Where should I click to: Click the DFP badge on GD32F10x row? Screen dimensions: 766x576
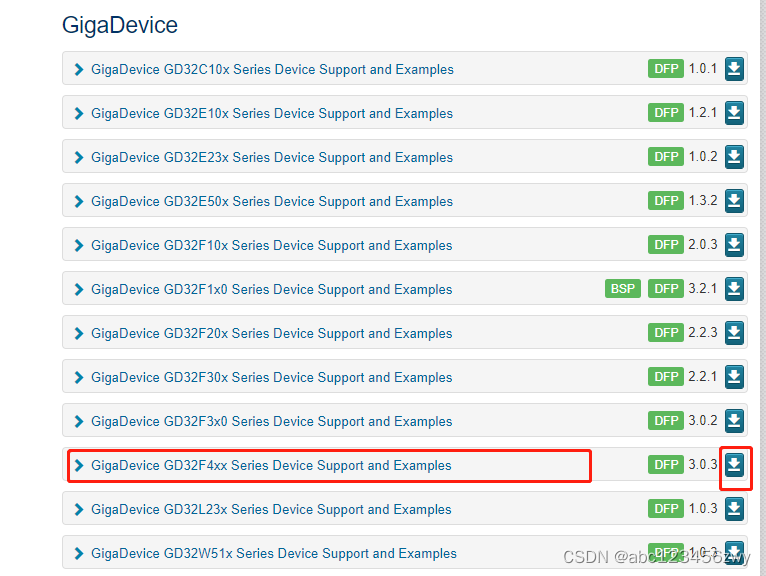[x=666, y=245]
